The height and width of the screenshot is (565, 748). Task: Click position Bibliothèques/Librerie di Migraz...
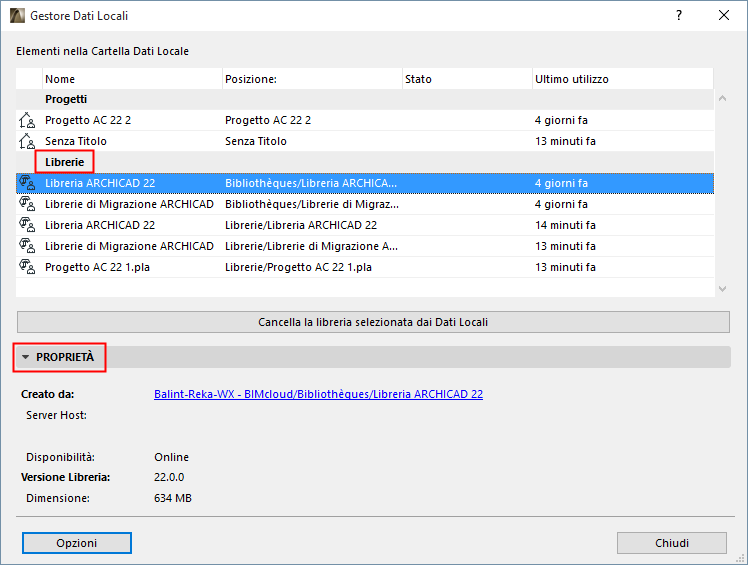point(312,204)
